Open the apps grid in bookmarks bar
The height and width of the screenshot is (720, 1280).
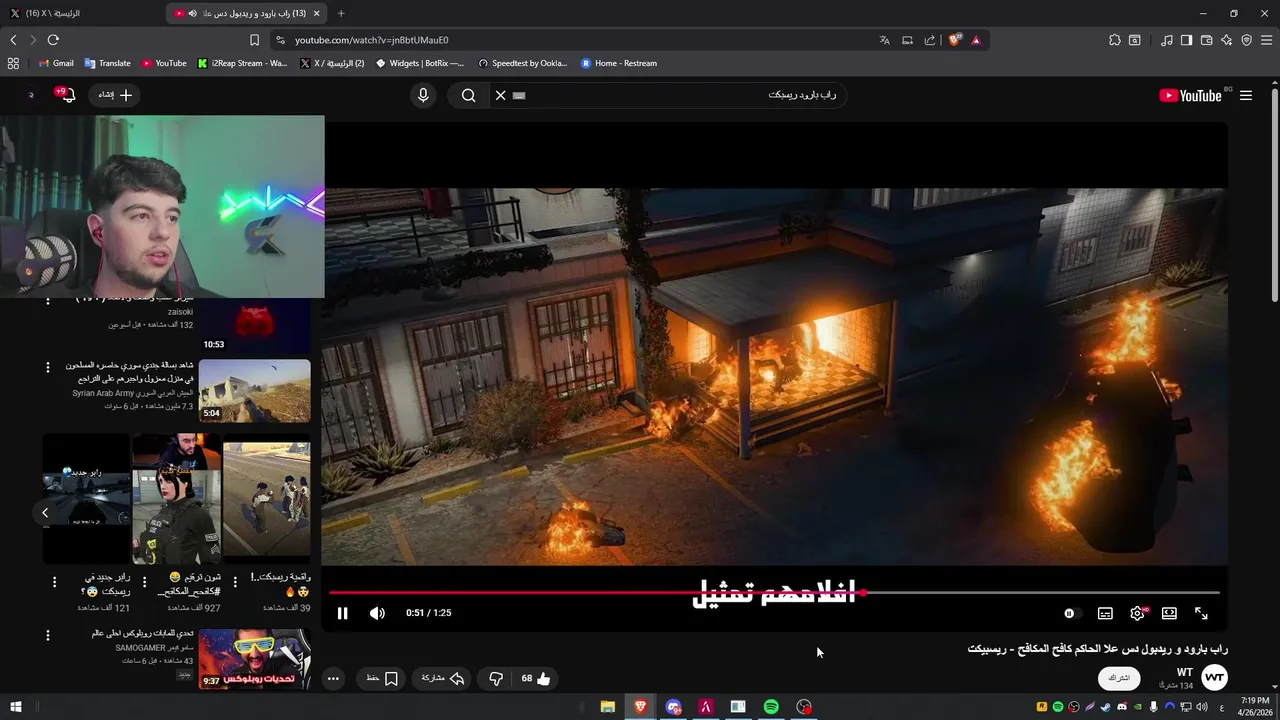coord(13,63)
